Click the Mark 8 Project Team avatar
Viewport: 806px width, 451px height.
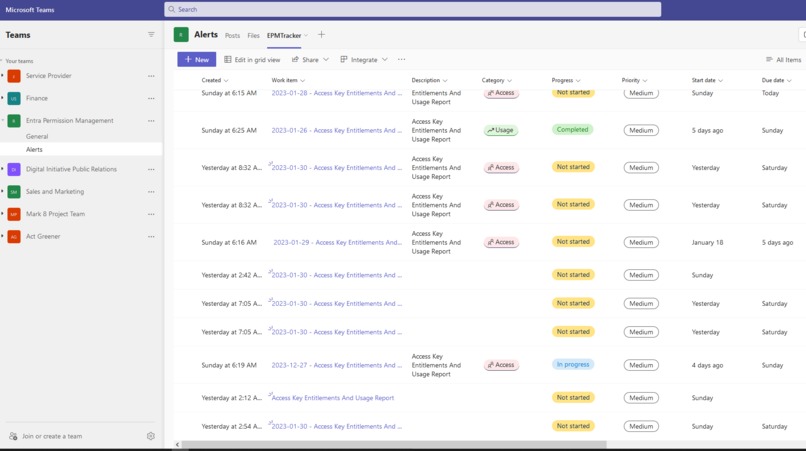tap(14, 214)
